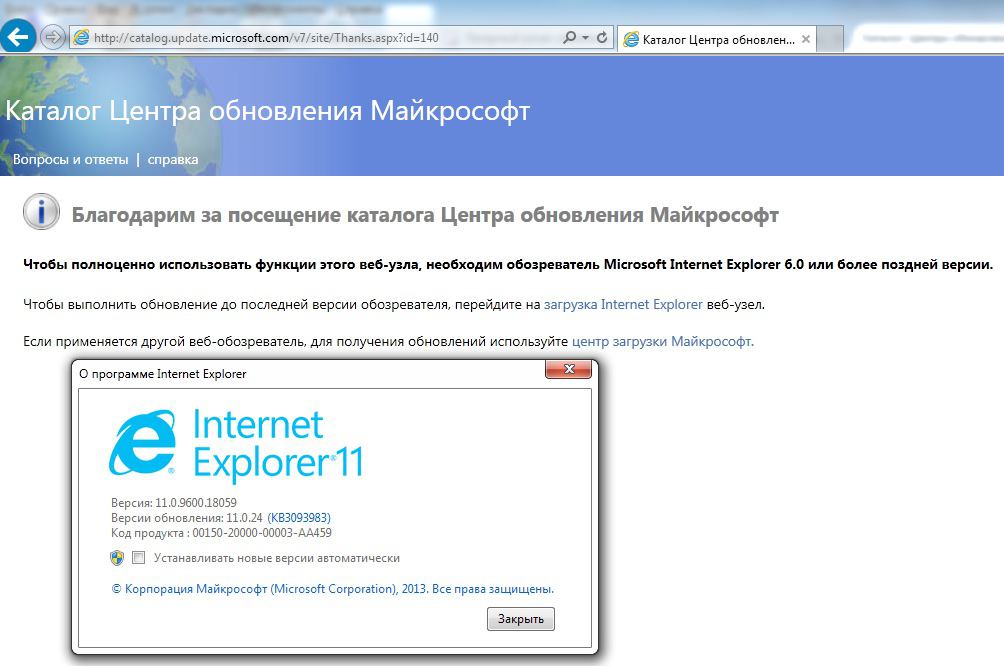Close the О программе Internet Explorer dialog
The image size is (1004, 666).
click(x=568, y=369)
